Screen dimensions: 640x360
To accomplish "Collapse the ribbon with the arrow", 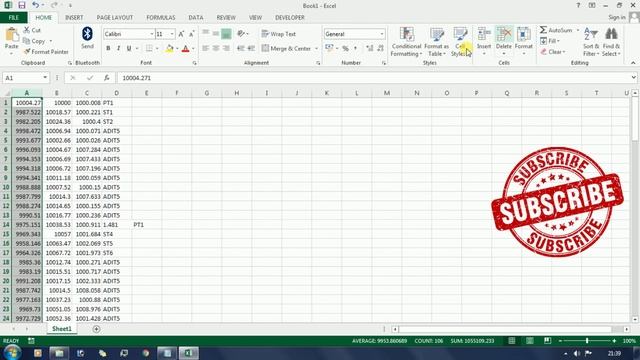I will [x=633, y=63].
